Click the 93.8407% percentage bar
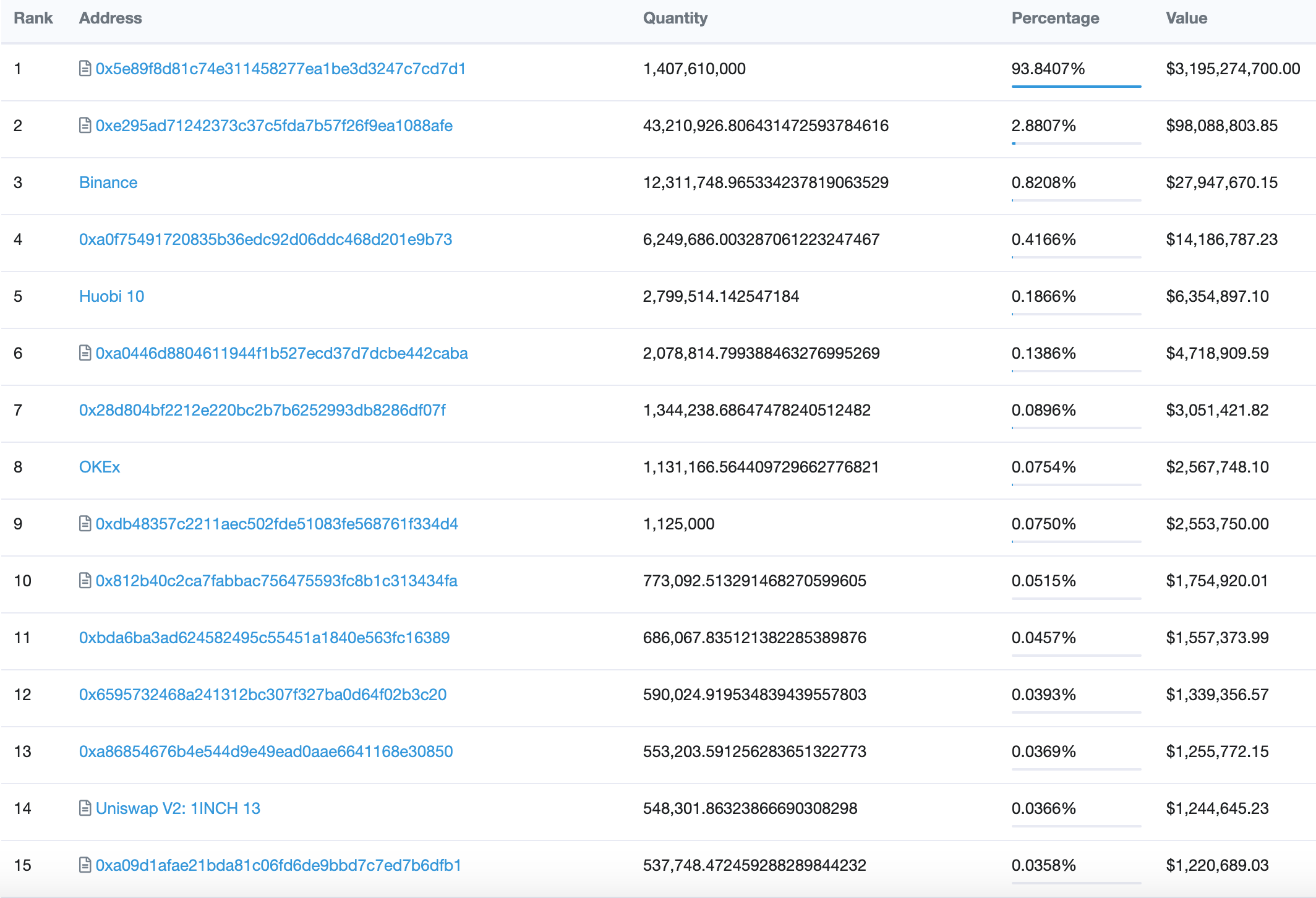1316x898 pixels. click(1077, 86)
